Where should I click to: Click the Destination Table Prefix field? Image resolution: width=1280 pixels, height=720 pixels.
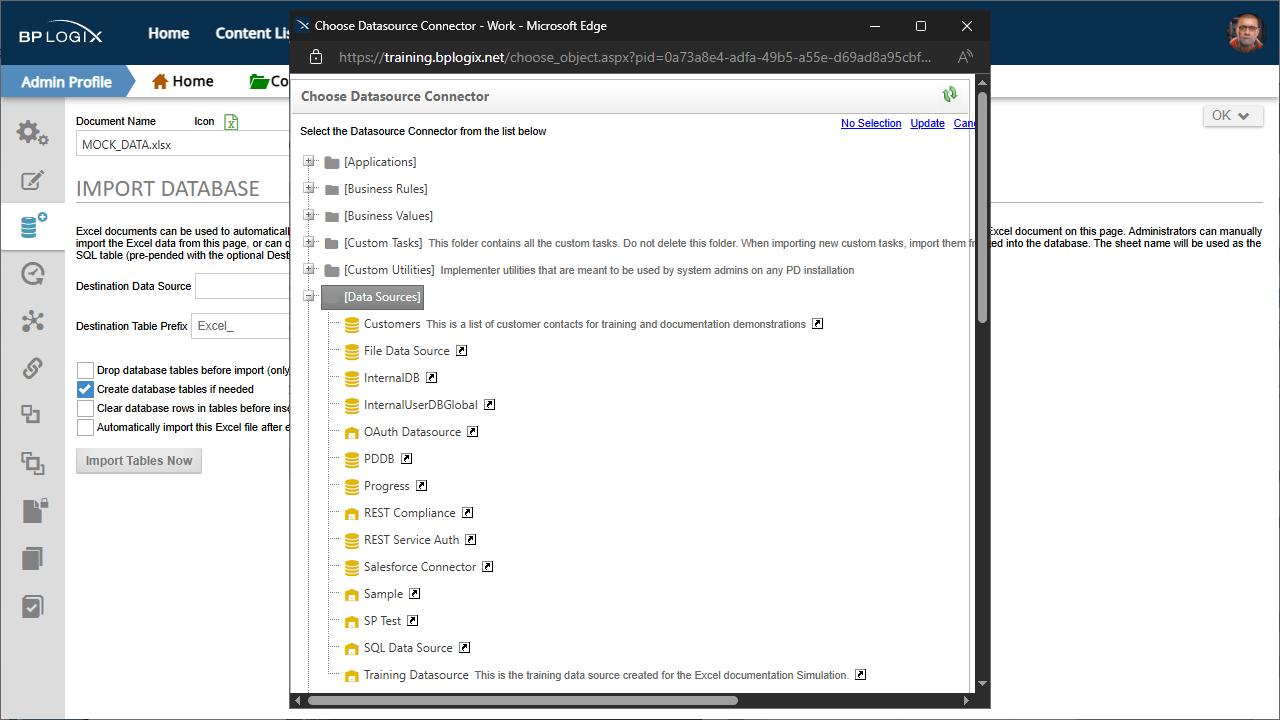coord(242,326)
